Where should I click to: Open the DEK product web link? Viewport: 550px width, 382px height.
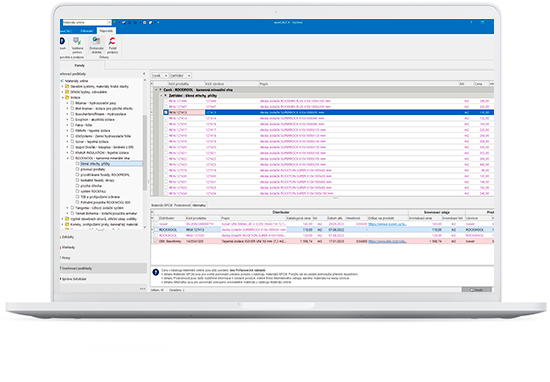pyautogui.click(x=387, y=241)
